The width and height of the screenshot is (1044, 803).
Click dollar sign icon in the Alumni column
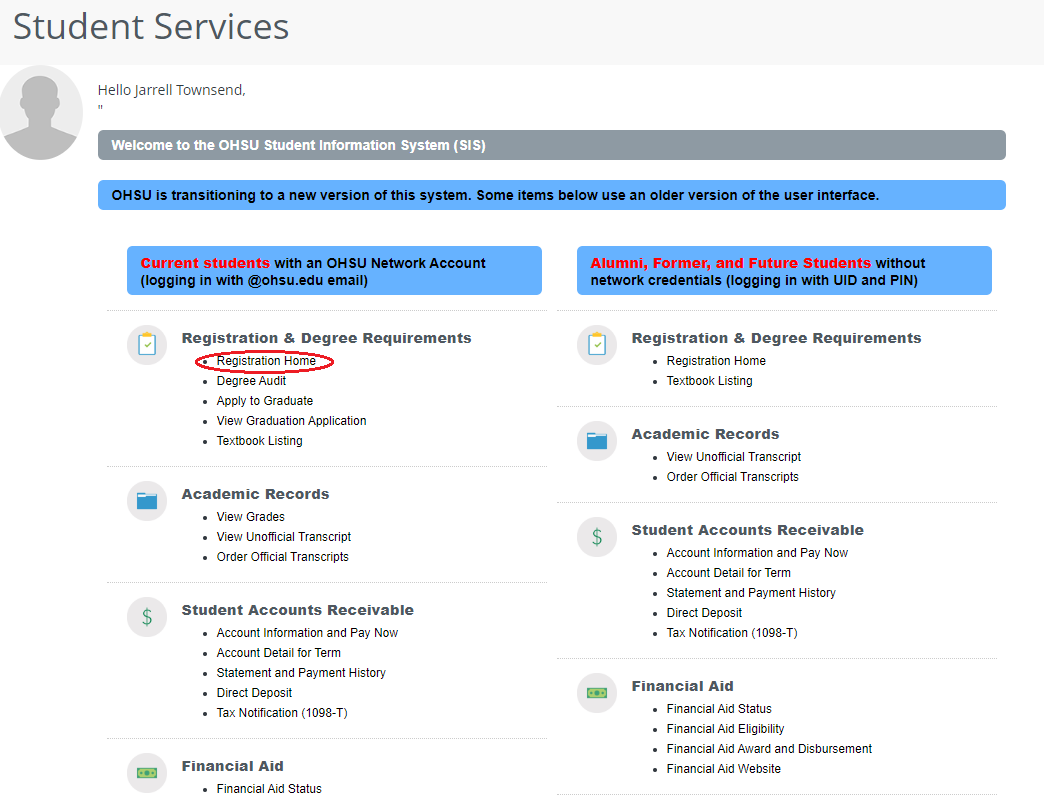point(597,537)
